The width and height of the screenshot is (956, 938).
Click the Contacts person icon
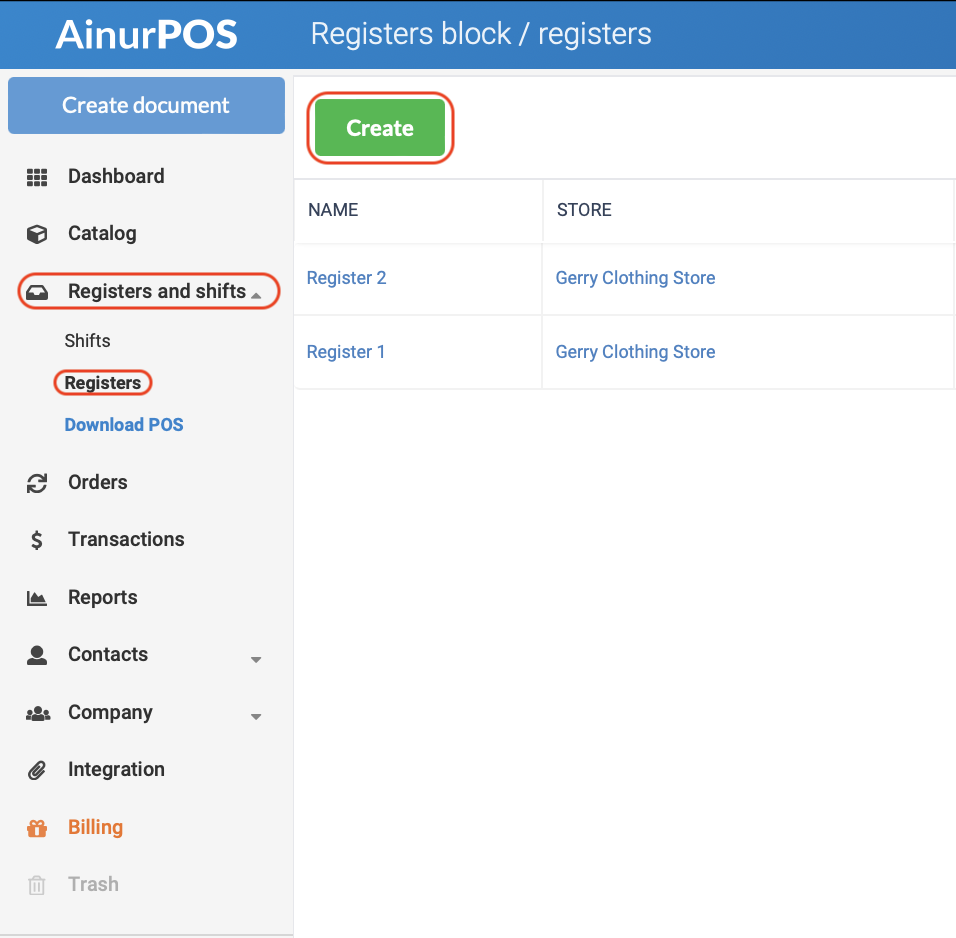point(37,654)
